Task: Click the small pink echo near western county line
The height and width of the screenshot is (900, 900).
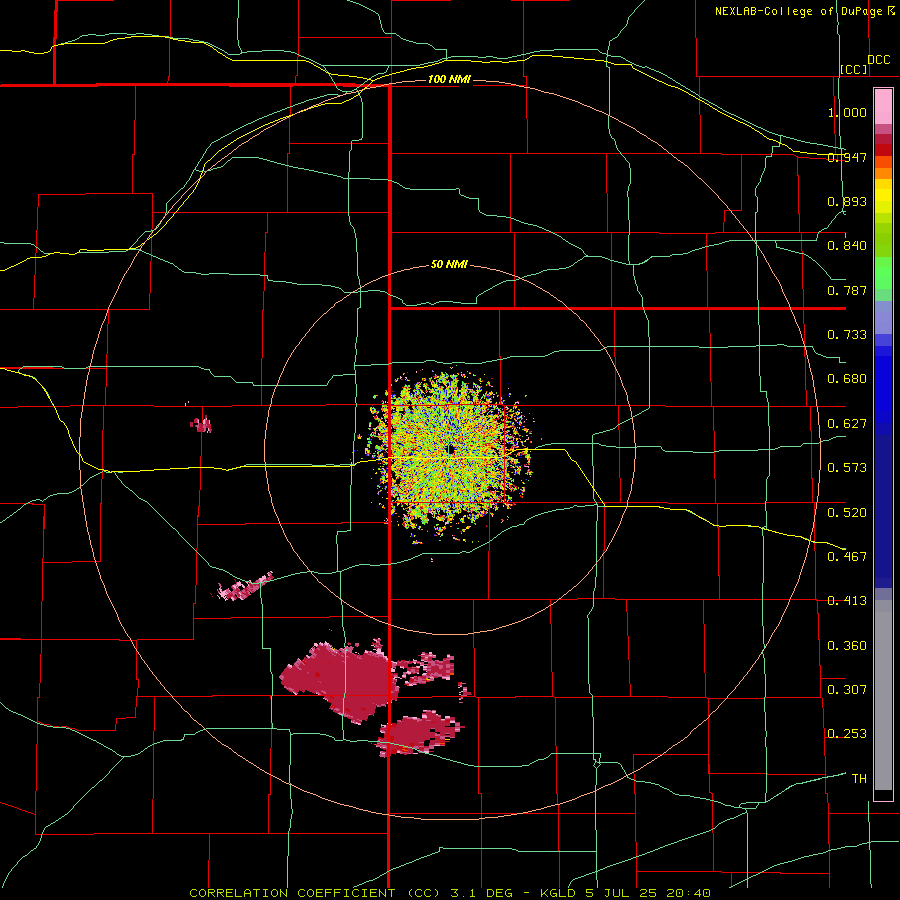Action: click(x=201, y=425)
